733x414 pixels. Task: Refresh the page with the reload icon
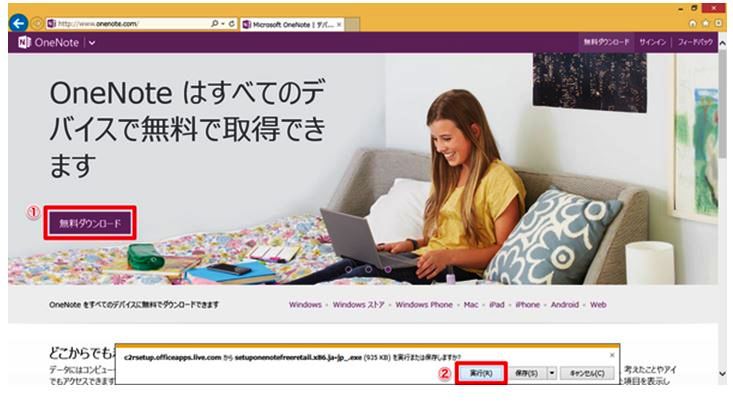tap(232, 23)
